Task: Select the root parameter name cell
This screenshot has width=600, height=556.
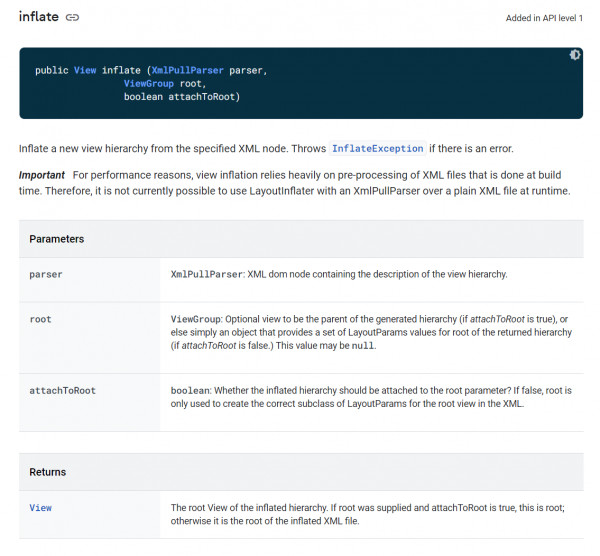Action: (90, 338)
